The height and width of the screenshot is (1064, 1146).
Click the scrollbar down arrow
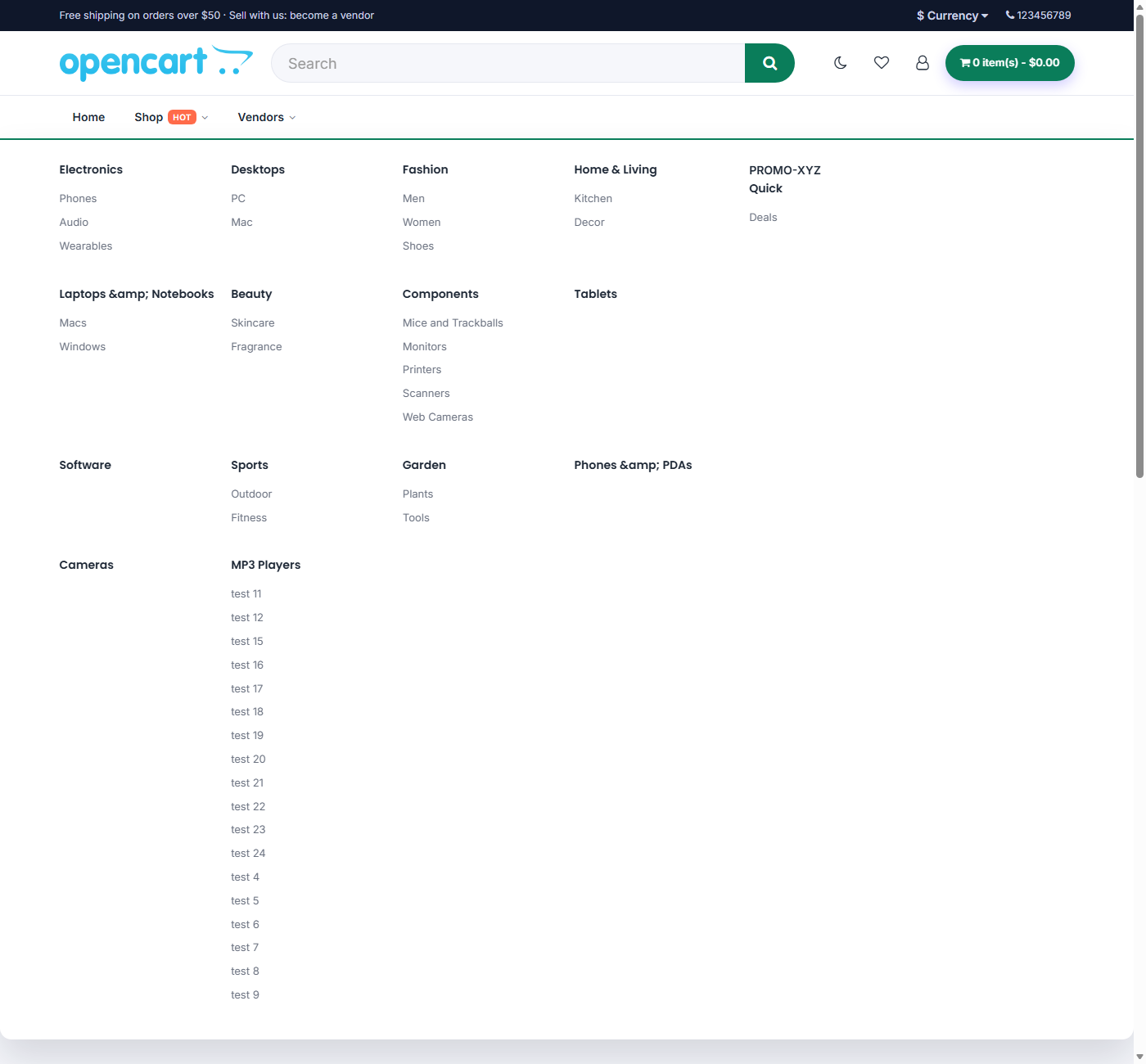[x=1139, y=1057]
